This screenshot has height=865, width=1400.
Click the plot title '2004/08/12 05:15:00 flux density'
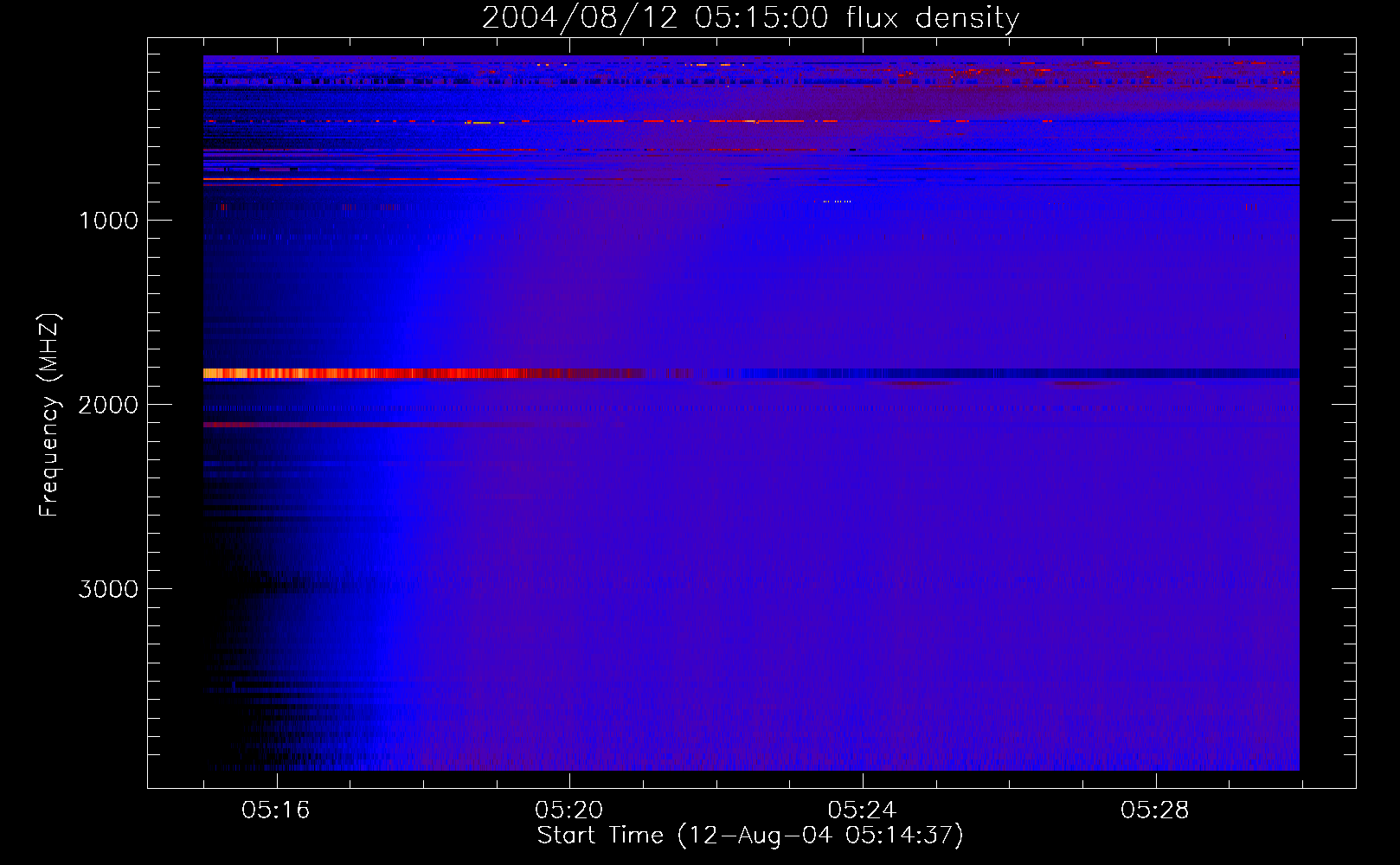coord(750,18)
